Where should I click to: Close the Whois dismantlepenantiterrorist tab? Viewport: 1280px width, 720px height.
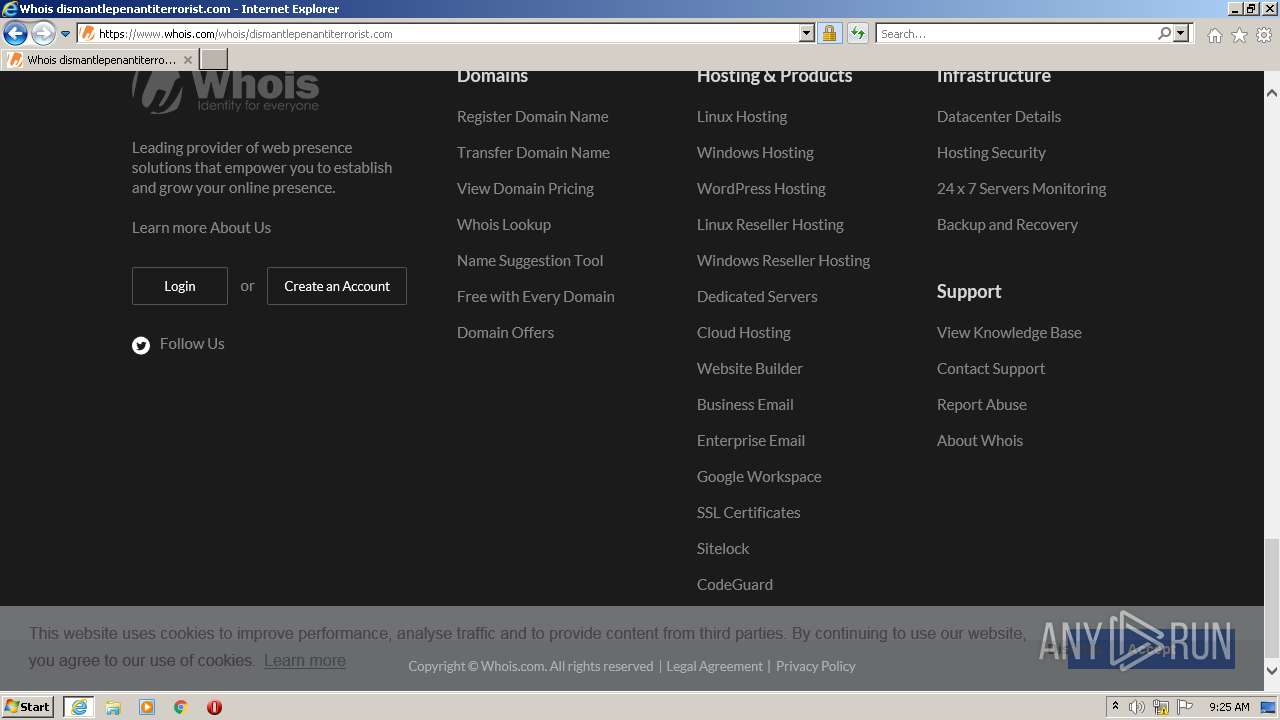(x=187, y=60)
